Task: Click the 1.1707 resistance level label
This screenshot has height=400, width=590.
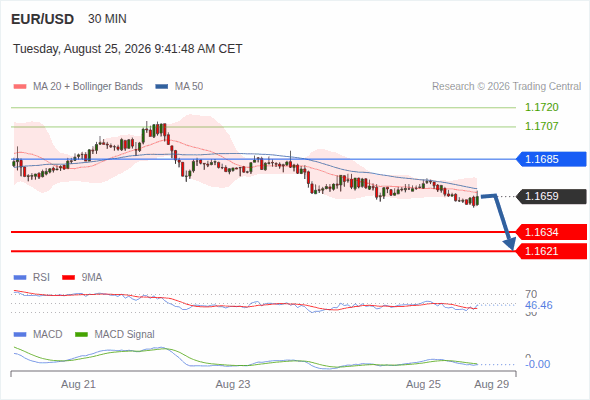Action: click(x=541, y=126)
